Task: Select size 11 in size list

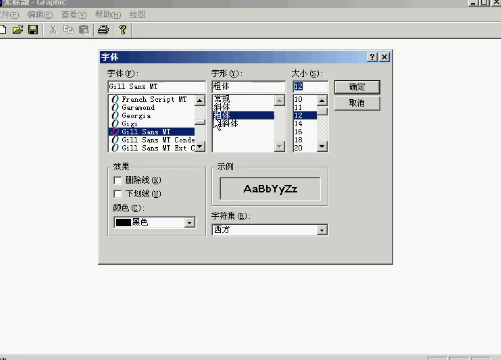Action: pyautogui.click(x=305, y=107)
